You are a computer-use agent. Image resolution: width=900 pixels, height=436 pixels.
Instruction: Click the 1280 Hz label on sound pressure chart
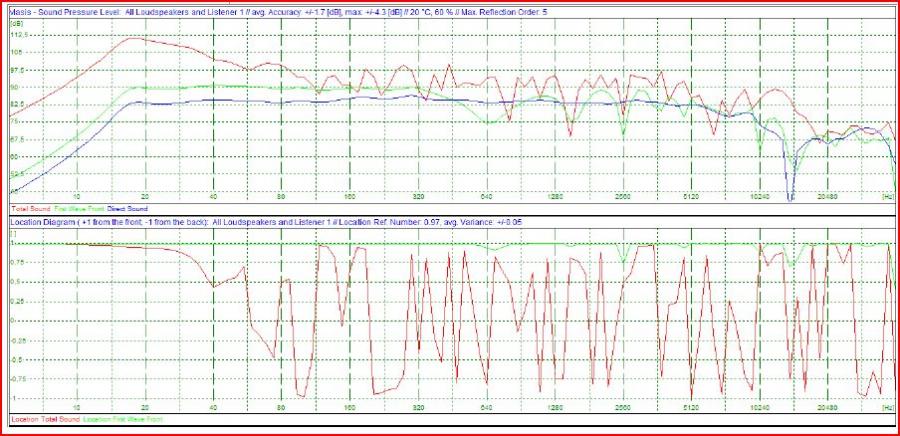click(555, 197)
